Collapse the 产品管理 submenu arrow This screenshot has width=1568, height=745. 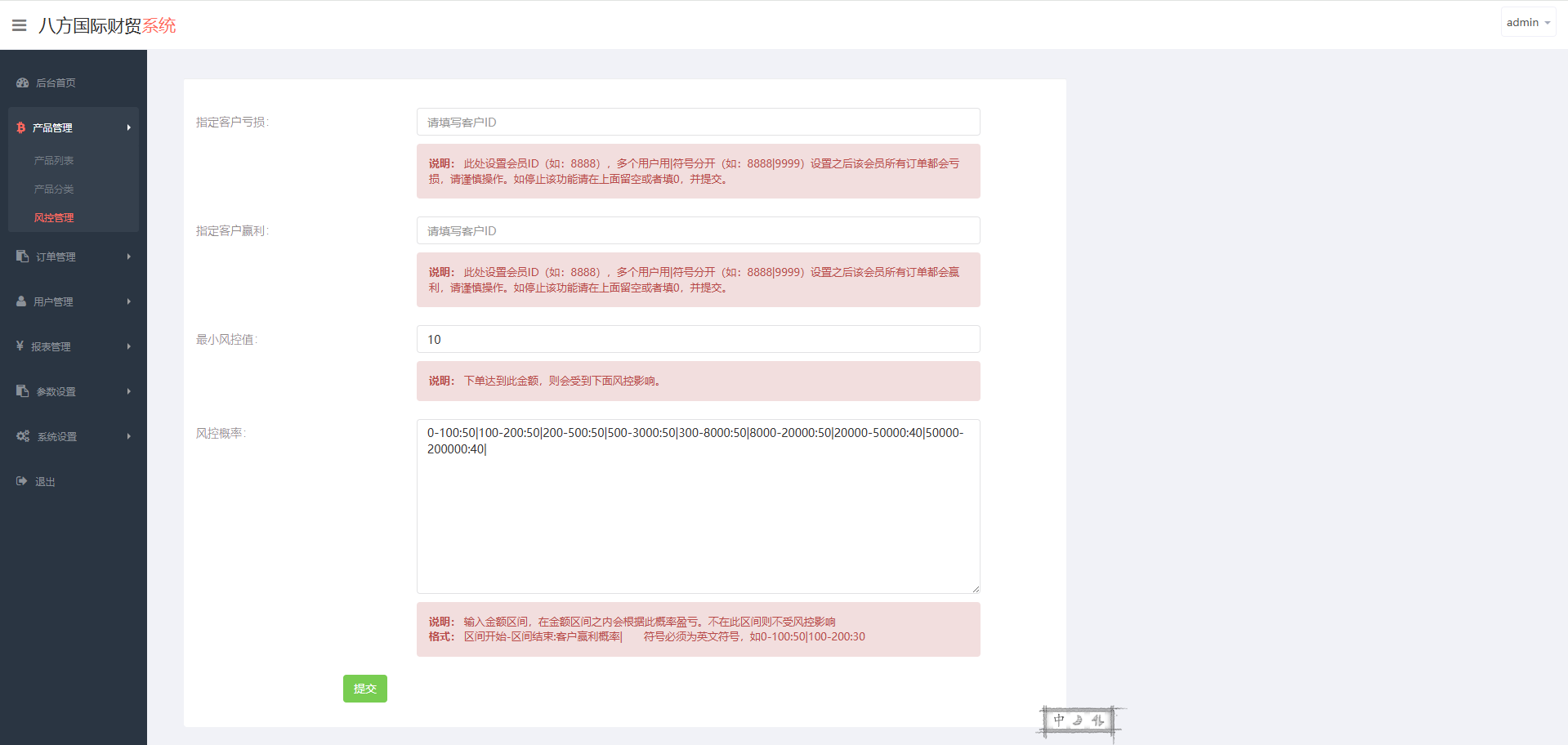pyautogui.click(x=129, y=127)
